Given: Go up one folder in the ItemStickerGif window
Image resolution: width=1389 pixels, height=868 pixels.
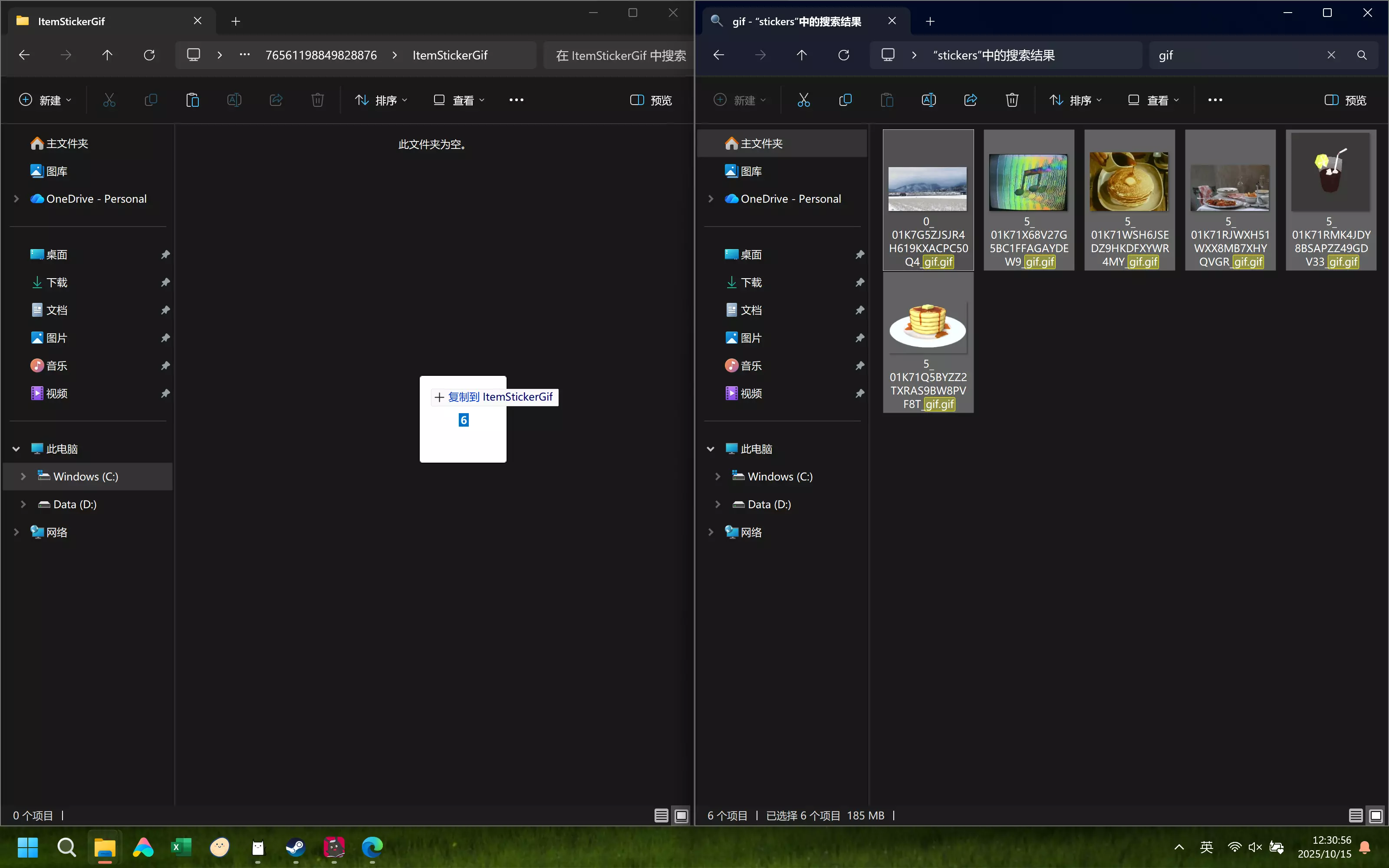Looking at the screenshot, I should (107, 55).
